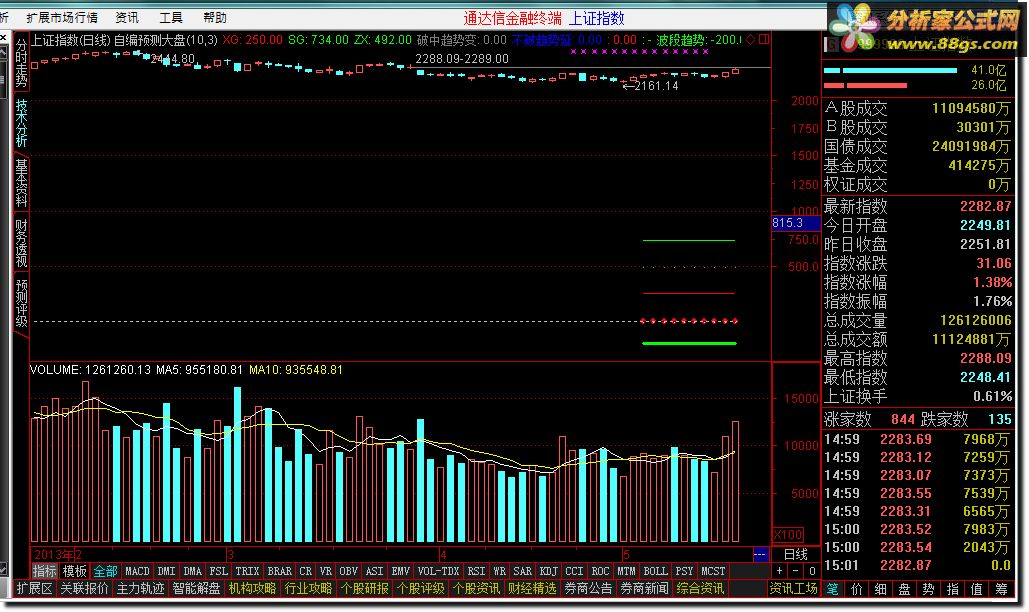Screen dimensions: 1029x612
Task: Select the 全部 indicator filter
Action: [x=105, y=571]
